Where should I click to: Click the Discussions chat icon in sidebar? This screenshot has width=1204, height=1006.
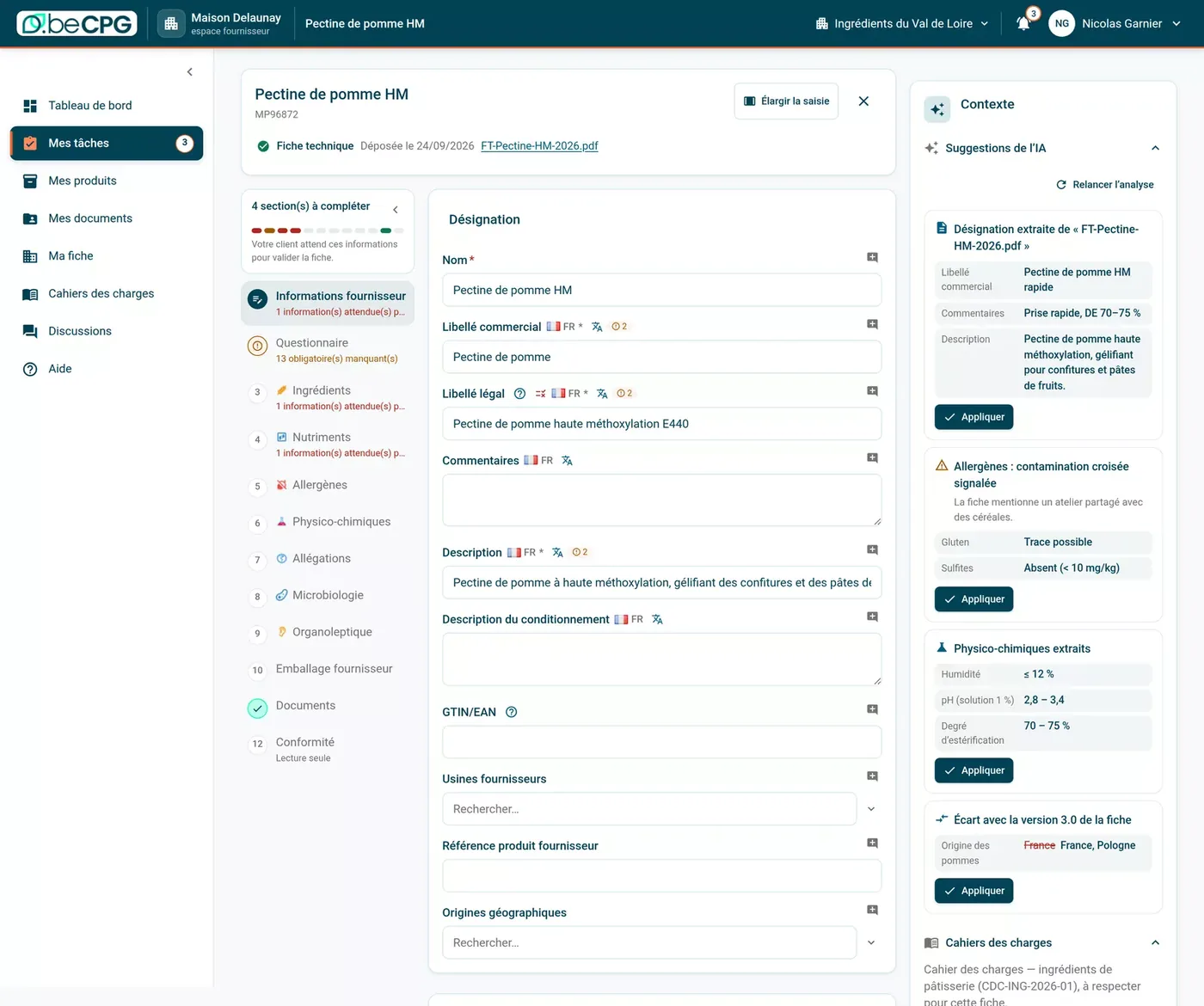[30, 331]
